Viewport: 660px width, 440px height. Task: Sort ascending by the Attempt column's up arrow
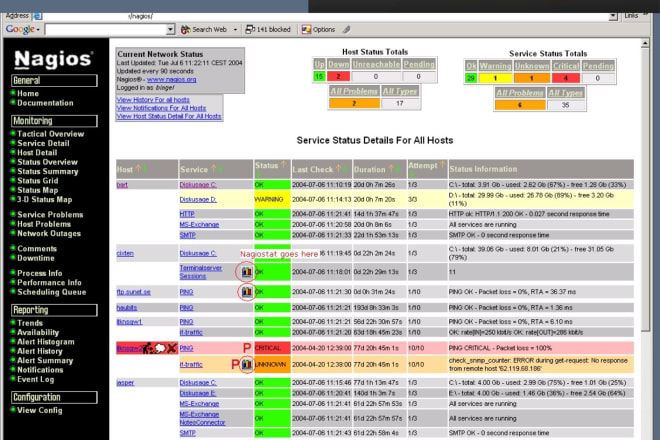(442, 165)
